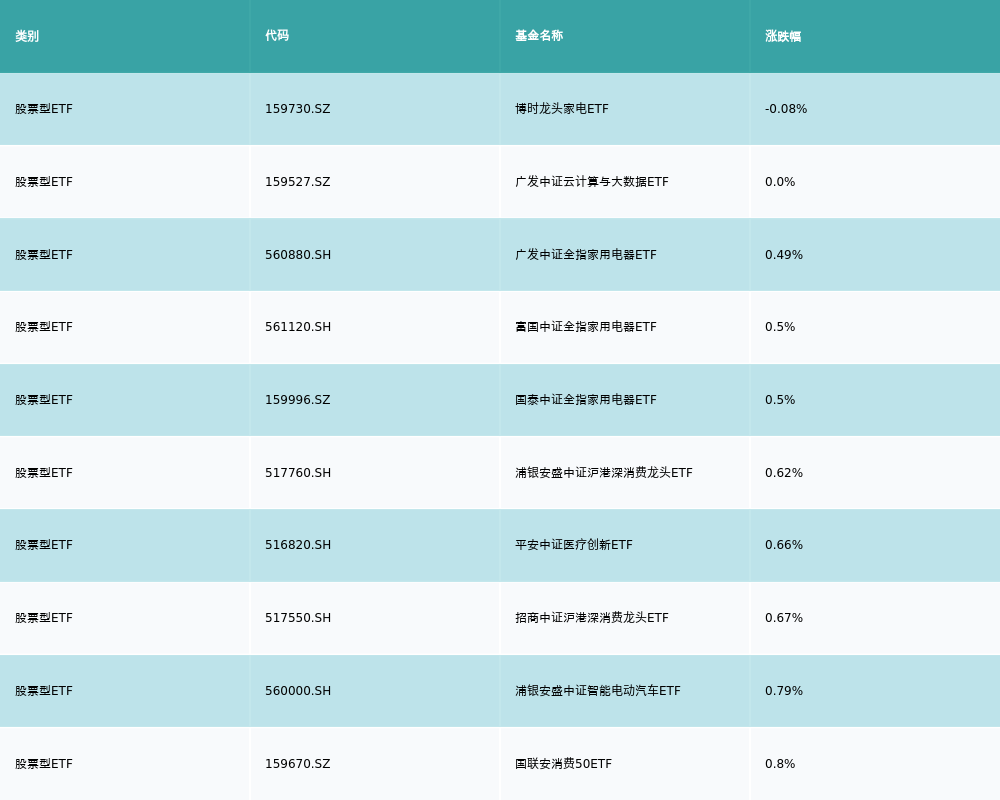Select code 560000.SH
1000x800 pixels.
point(298,691)
